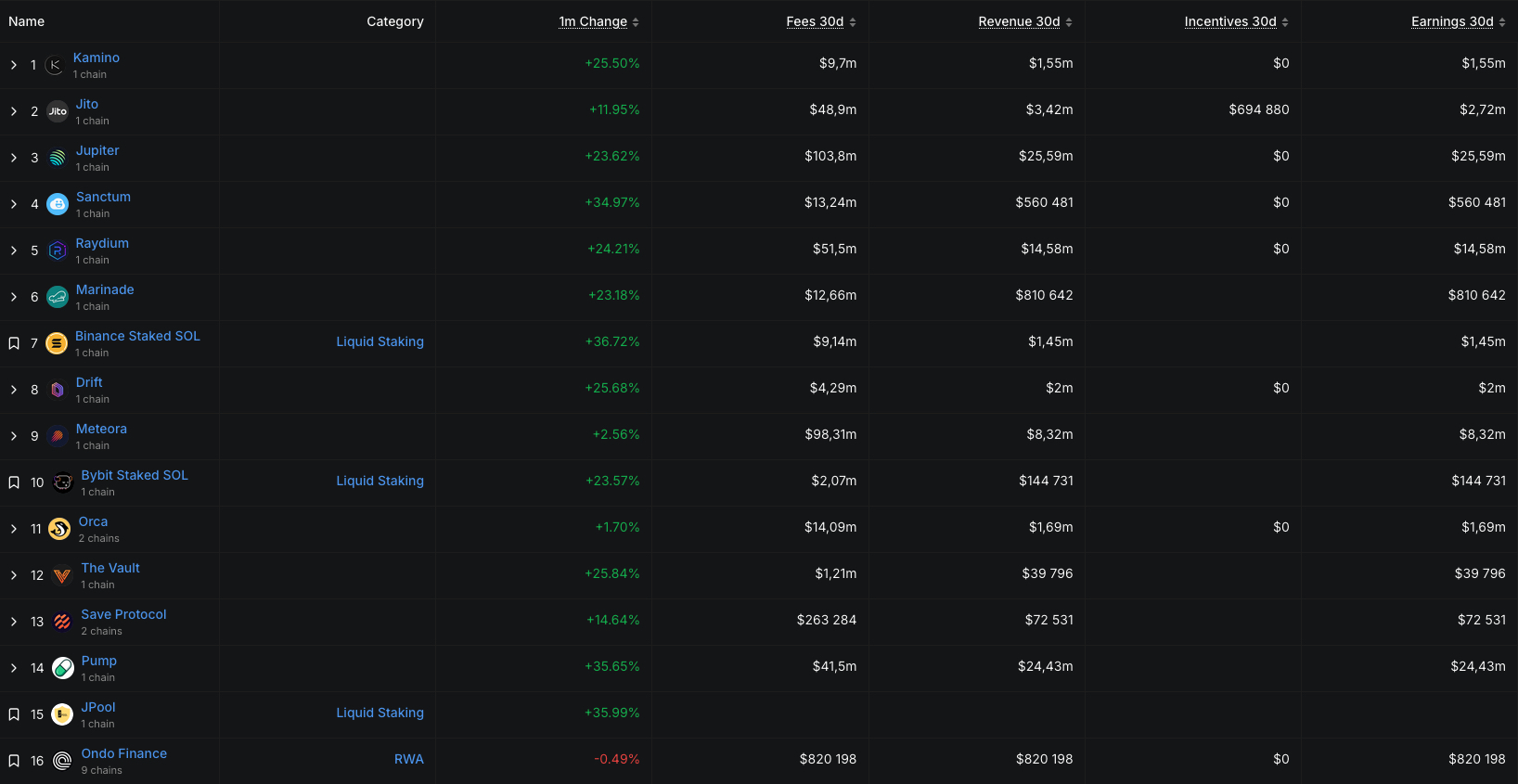Click the Orca protocol logo icon

click(x=59, y=529)
